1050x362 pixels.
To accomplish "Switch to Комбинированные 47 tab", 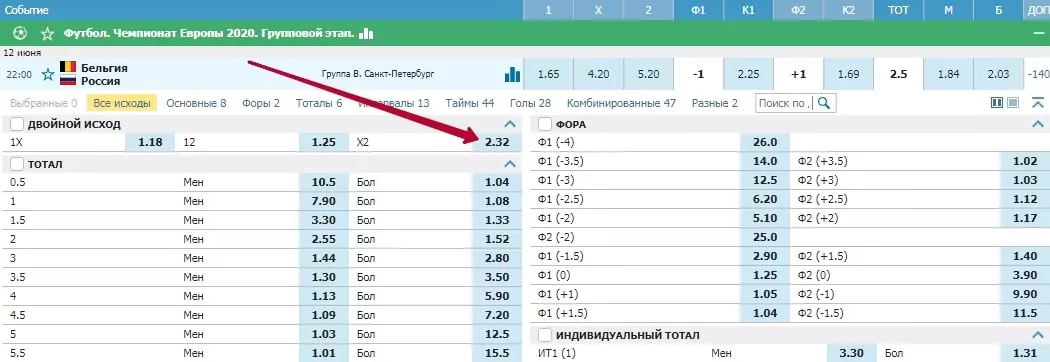I will click(x=621, y=103).
